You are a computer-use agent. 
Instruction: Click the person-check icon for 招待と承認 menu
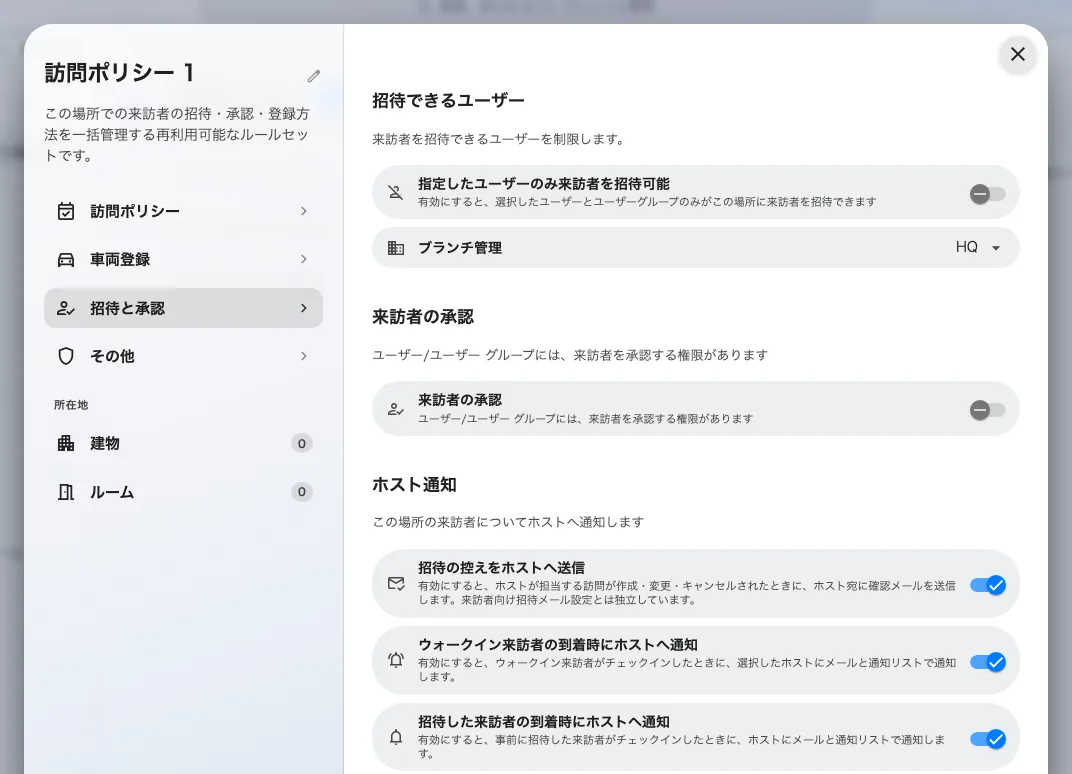(x=66, y=308)
